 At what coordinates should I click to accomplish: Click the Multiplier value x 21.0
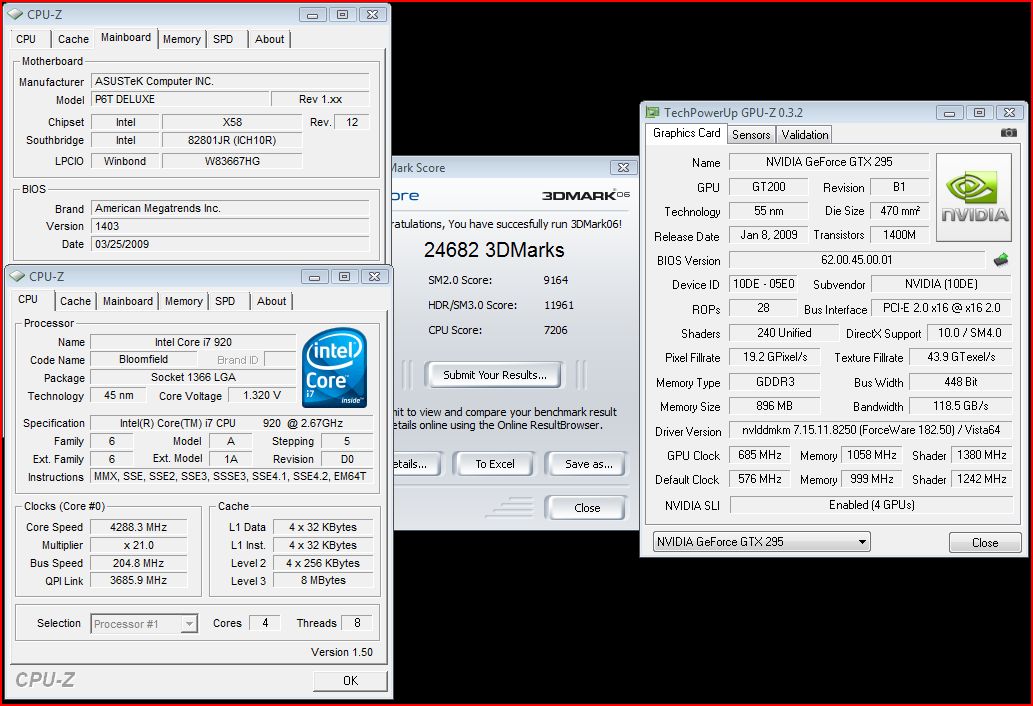tap(138, 545)
